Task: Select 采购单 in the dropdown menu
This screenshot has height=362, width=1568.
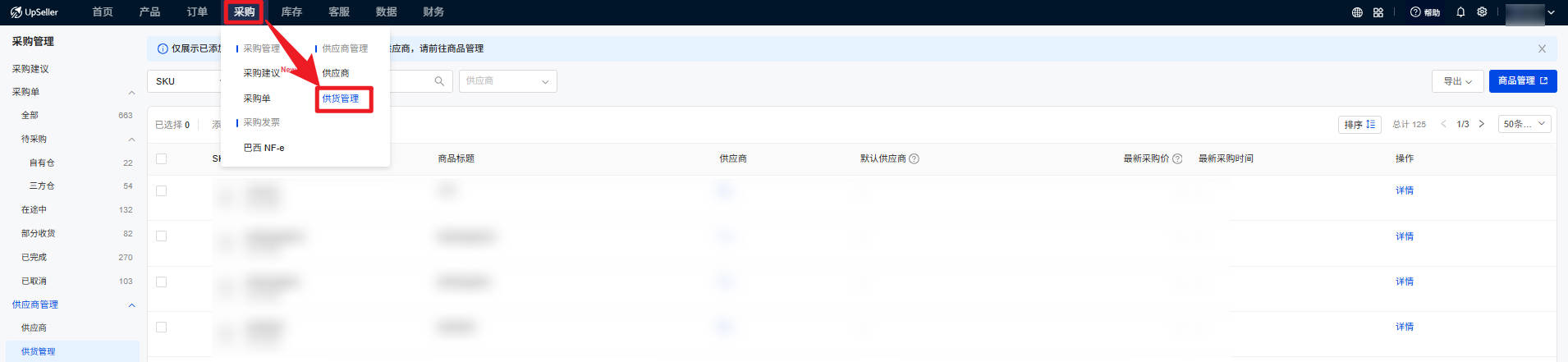Action: (257, 99)
